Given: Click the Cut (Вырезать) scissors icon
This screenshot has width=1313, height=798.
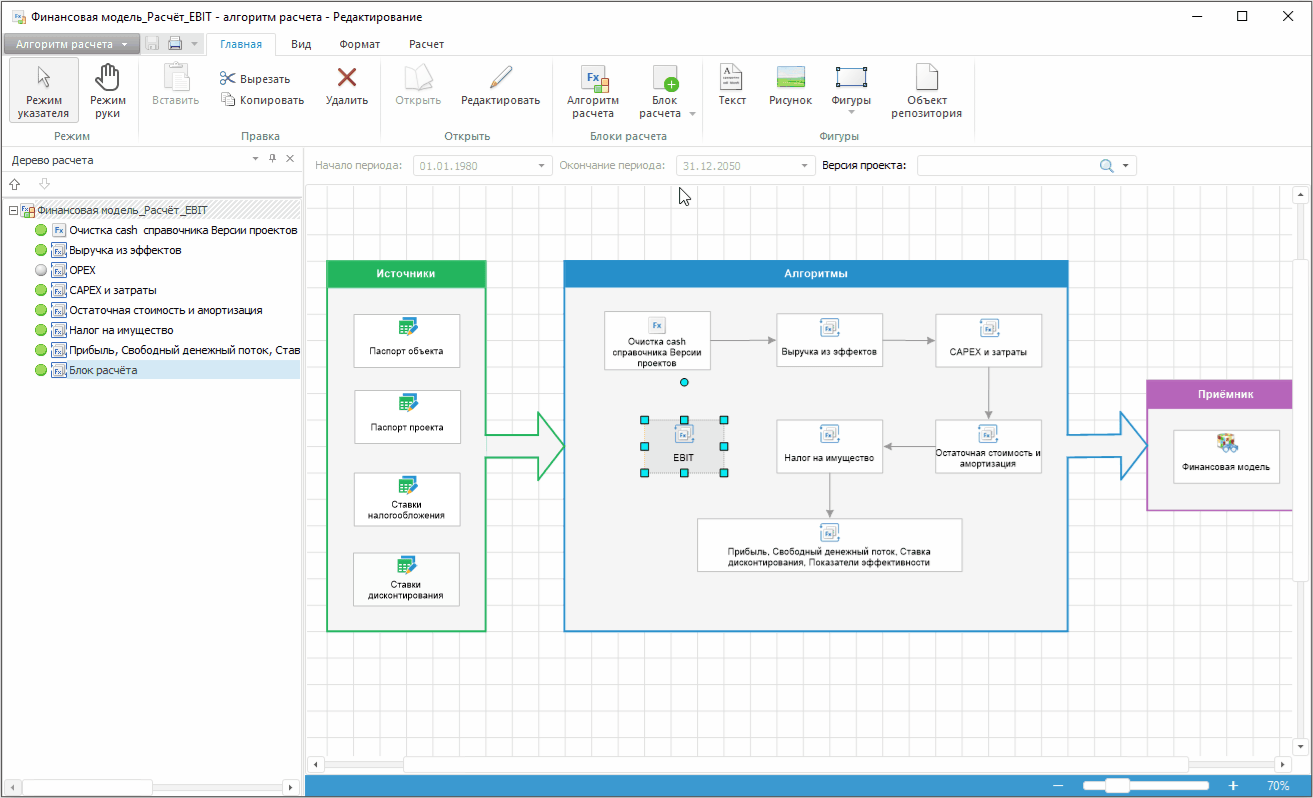Looking at the screenshot, I should click(x=228, y=79).
